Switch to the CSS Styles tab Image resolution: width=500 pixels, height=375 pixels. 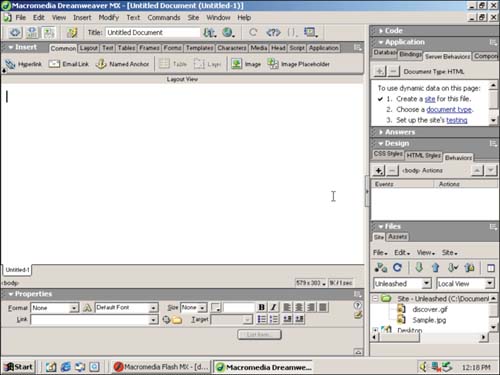point(388,154)
